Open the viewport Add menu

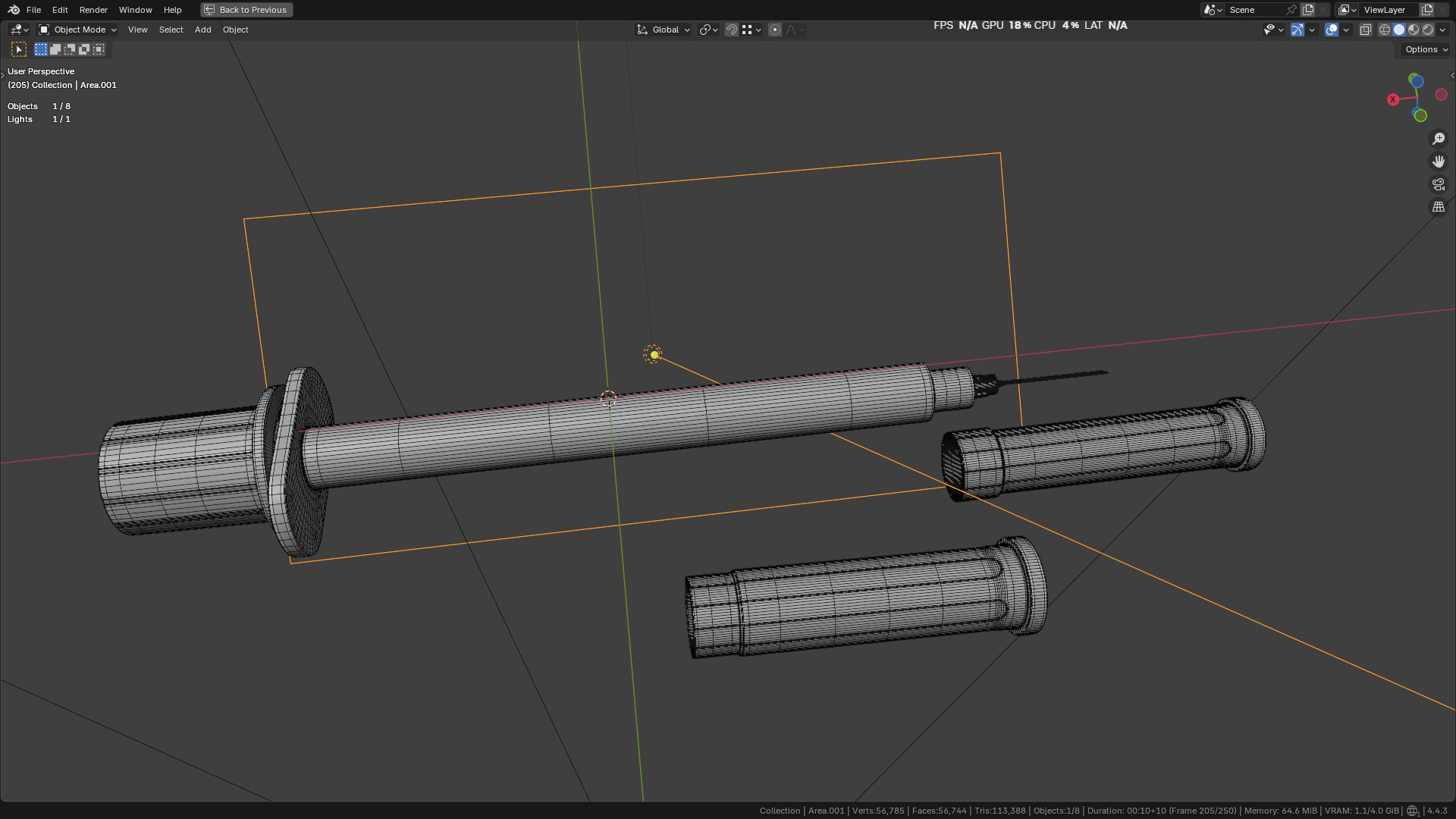[202, 30]
